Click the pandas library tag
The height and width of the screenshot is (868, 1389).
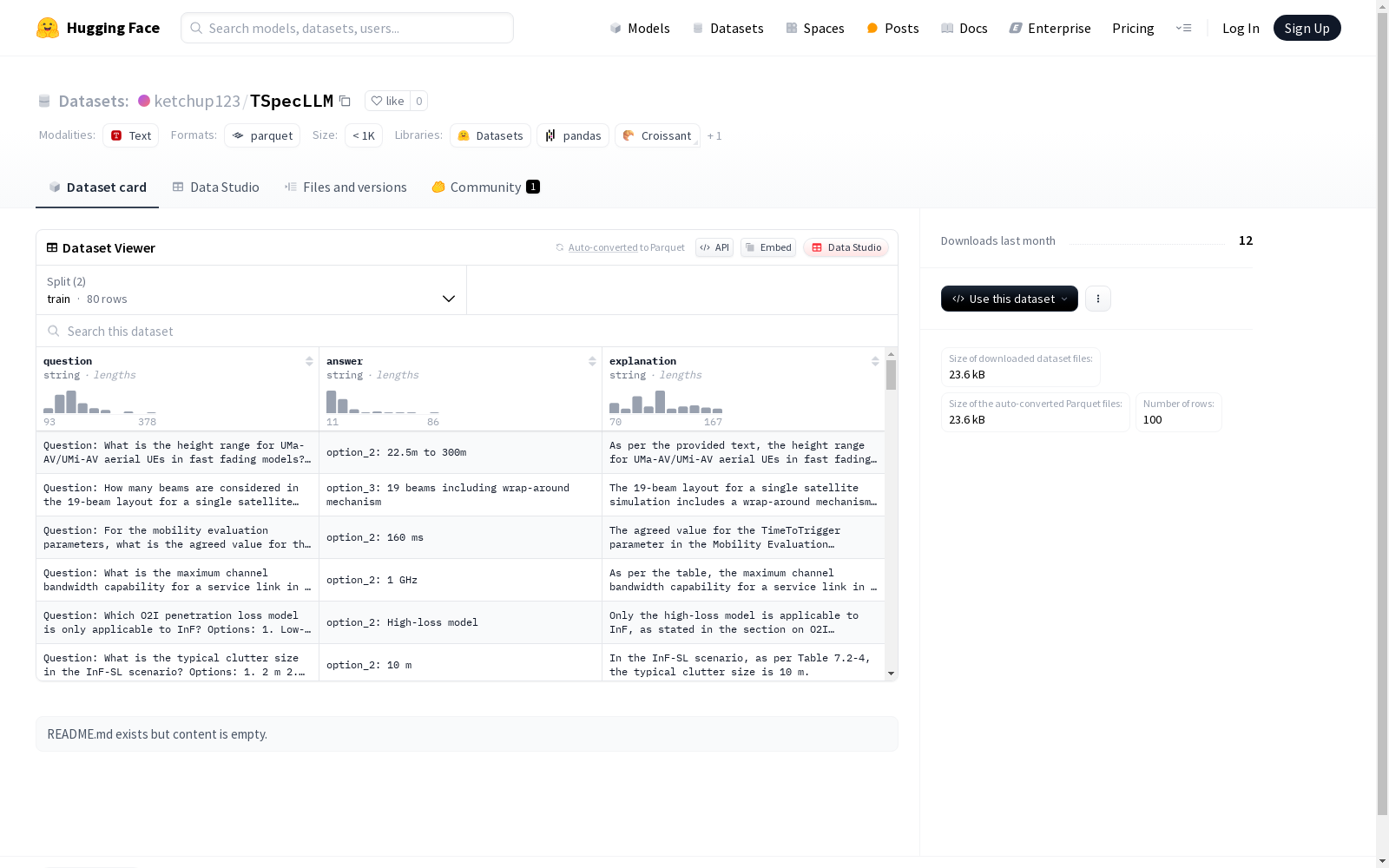[573, 135]
